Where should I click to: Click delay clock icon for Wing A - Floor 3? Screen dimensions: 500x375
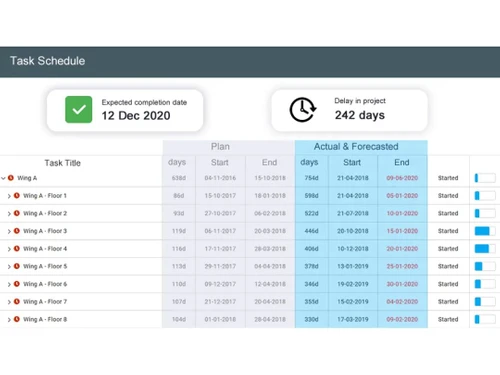tap(17, 231)
